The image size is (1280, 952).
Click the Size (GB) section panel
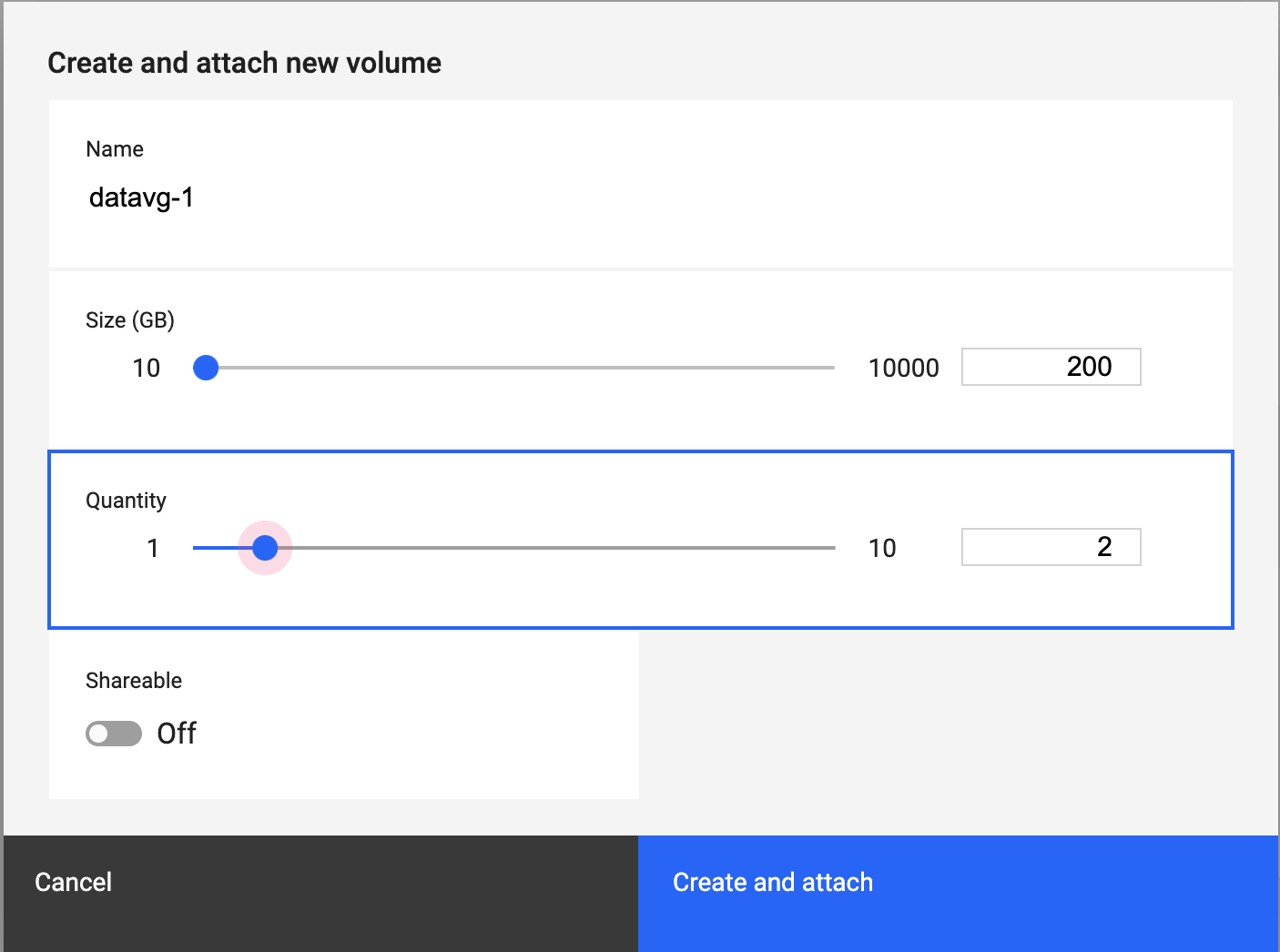[x=641, y=358]
